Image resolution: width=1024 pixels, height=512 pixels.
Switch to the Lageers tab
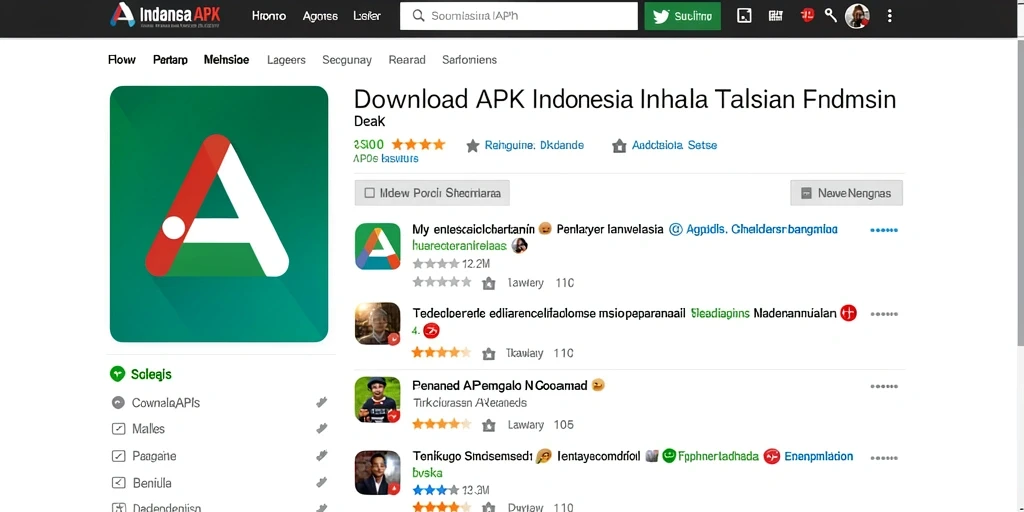tap(286, 60)
